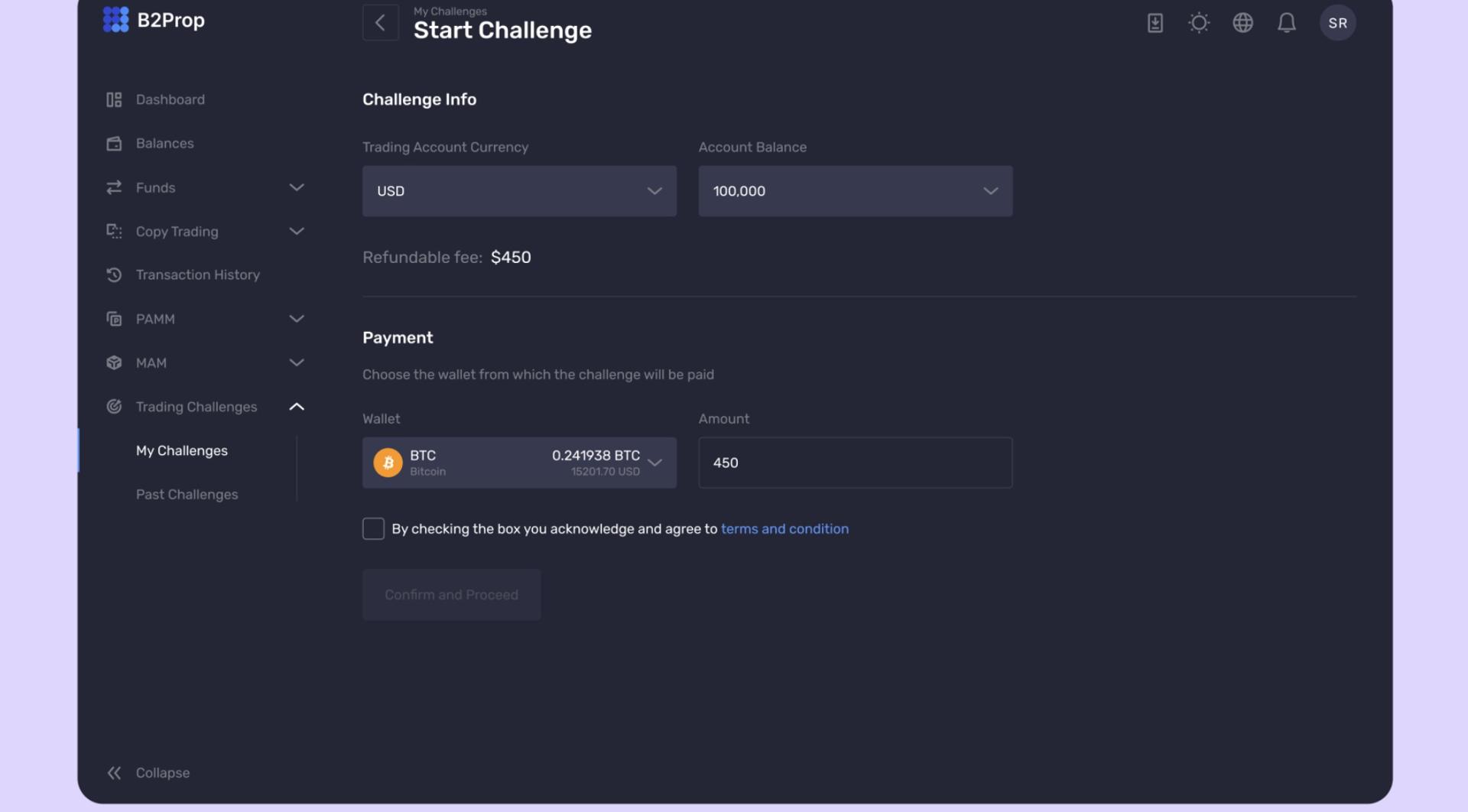Click the B2Prop logo icon

click(x=115, y=20)
